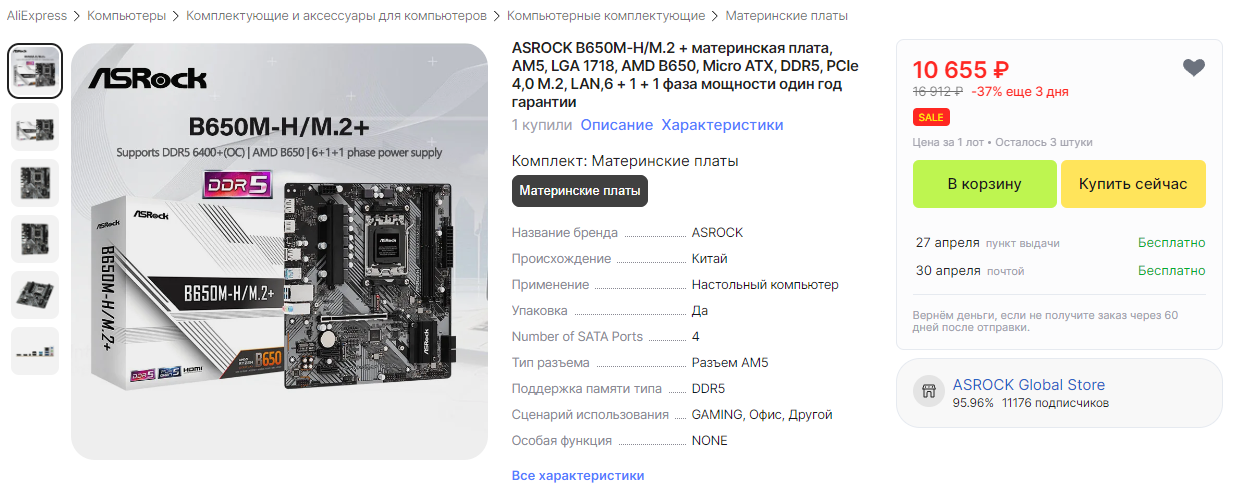The width and height of the screenshot is (1247, 504).
Task: Select the third product thumbnail image
Action: click(x=35, y=183)
